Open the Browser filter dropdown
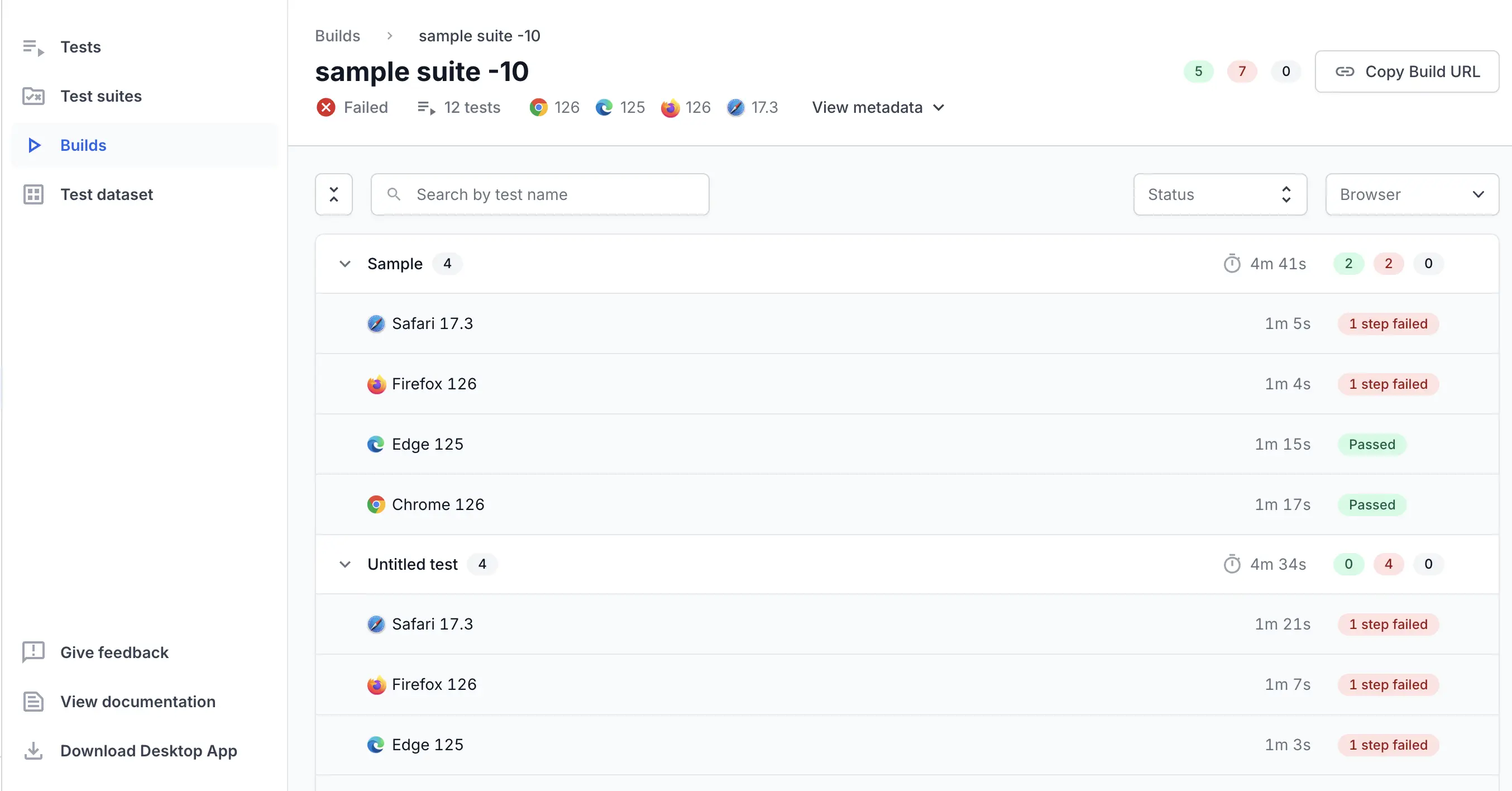 point(1411,194)
